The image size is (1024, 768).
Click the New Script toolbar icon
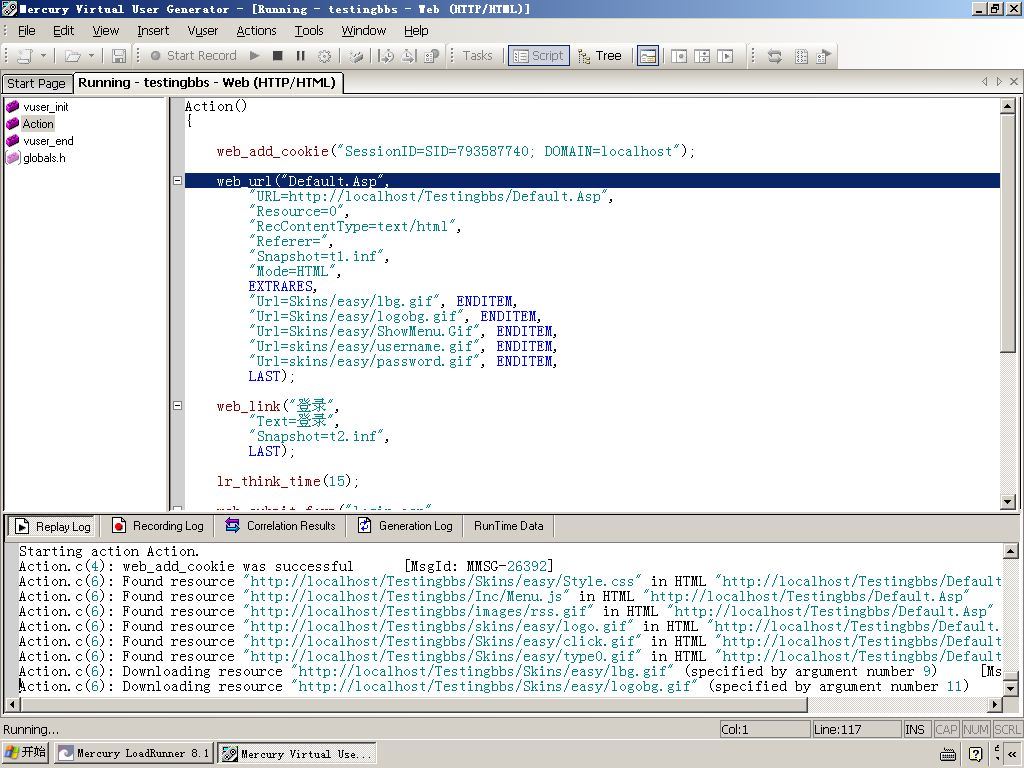(x=25, y=56)
